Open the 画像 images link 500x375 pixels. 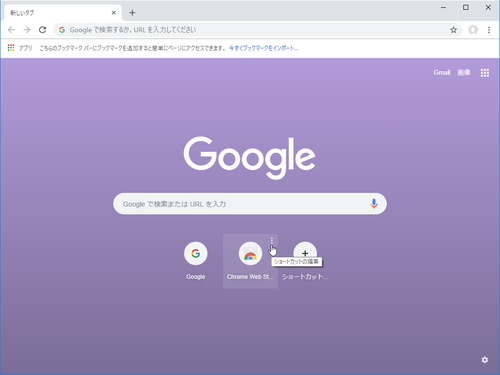pos(464,72)
